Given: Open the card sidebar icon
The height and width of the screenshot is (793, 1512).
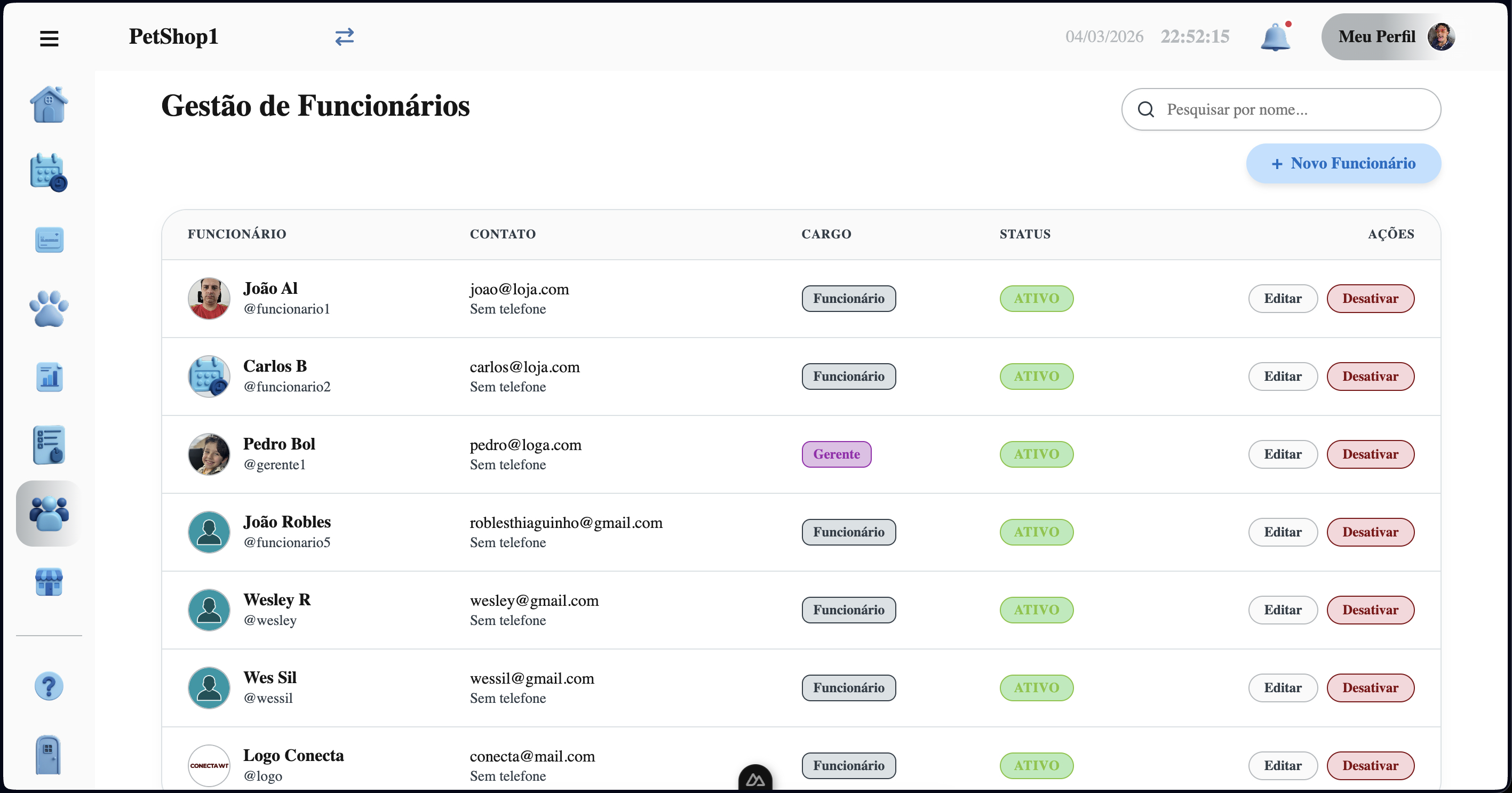Looking at the screenshot, I should [49, 240].
